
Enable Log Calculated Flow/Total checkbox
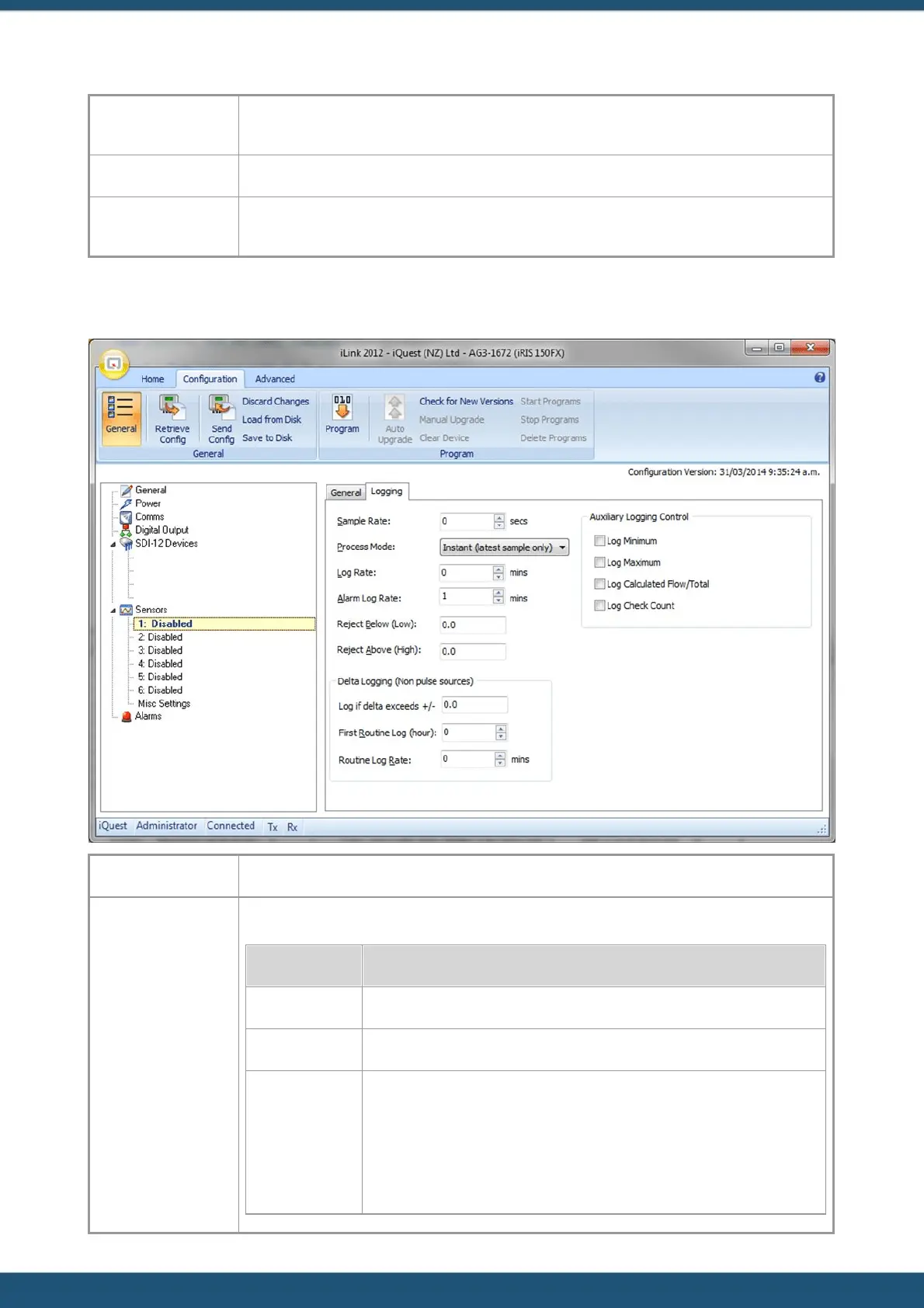click(x=599, y=584)
